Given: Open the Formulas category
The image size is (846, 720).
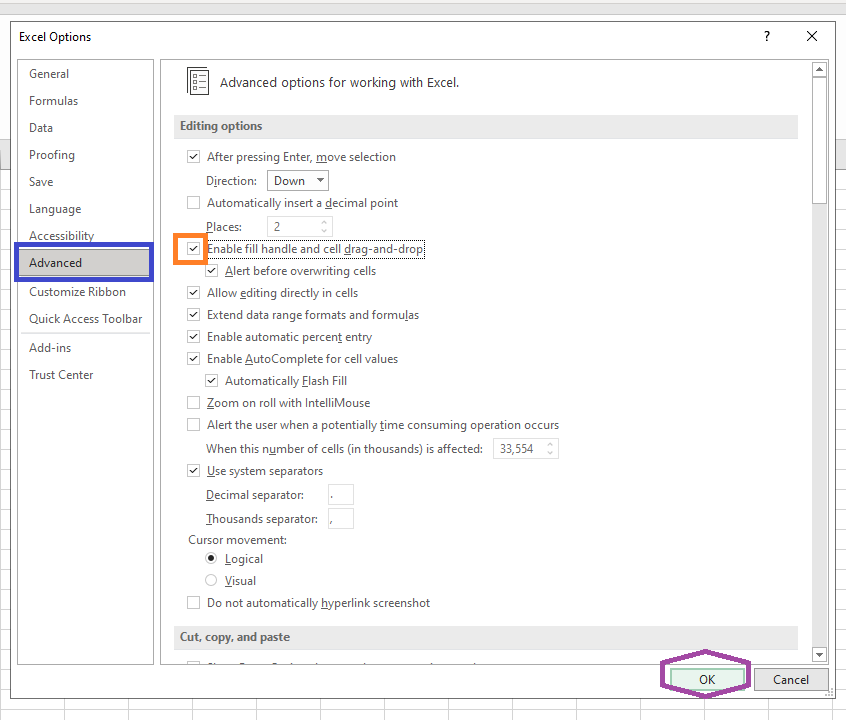Looking at the screenshot, I should (x=53, y=101).
